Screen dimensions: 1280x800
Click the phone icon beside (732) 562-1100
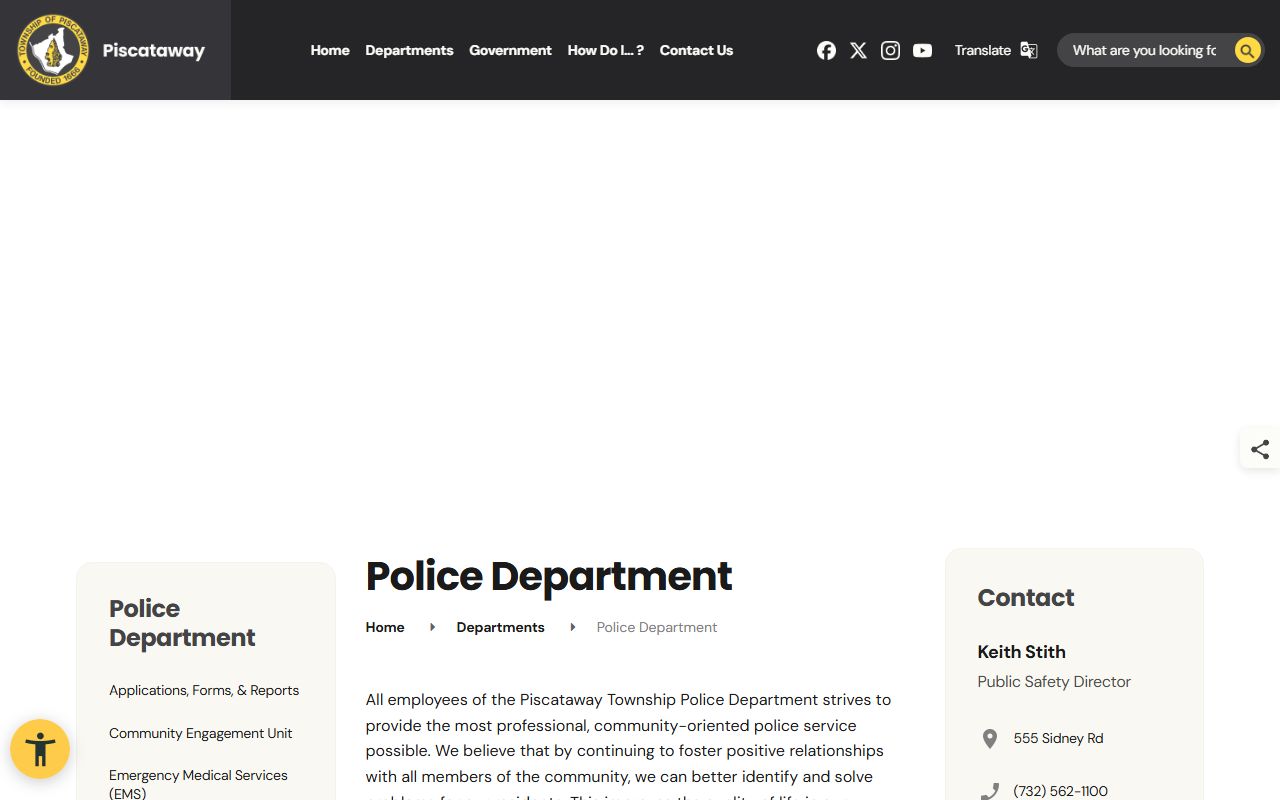(x=989, y=791)
